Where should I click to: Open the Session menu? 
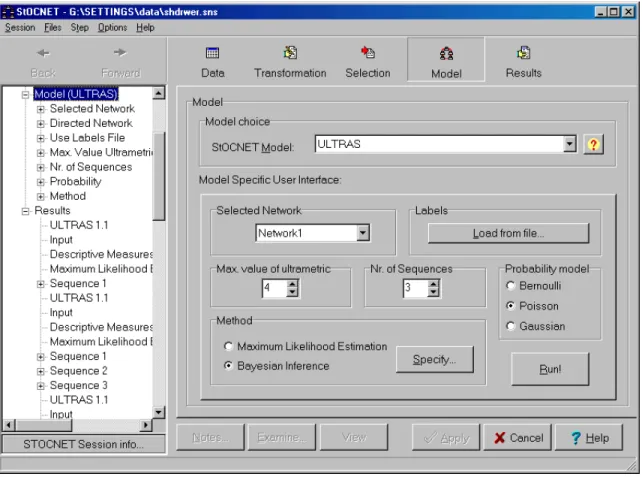click(20, 27)
